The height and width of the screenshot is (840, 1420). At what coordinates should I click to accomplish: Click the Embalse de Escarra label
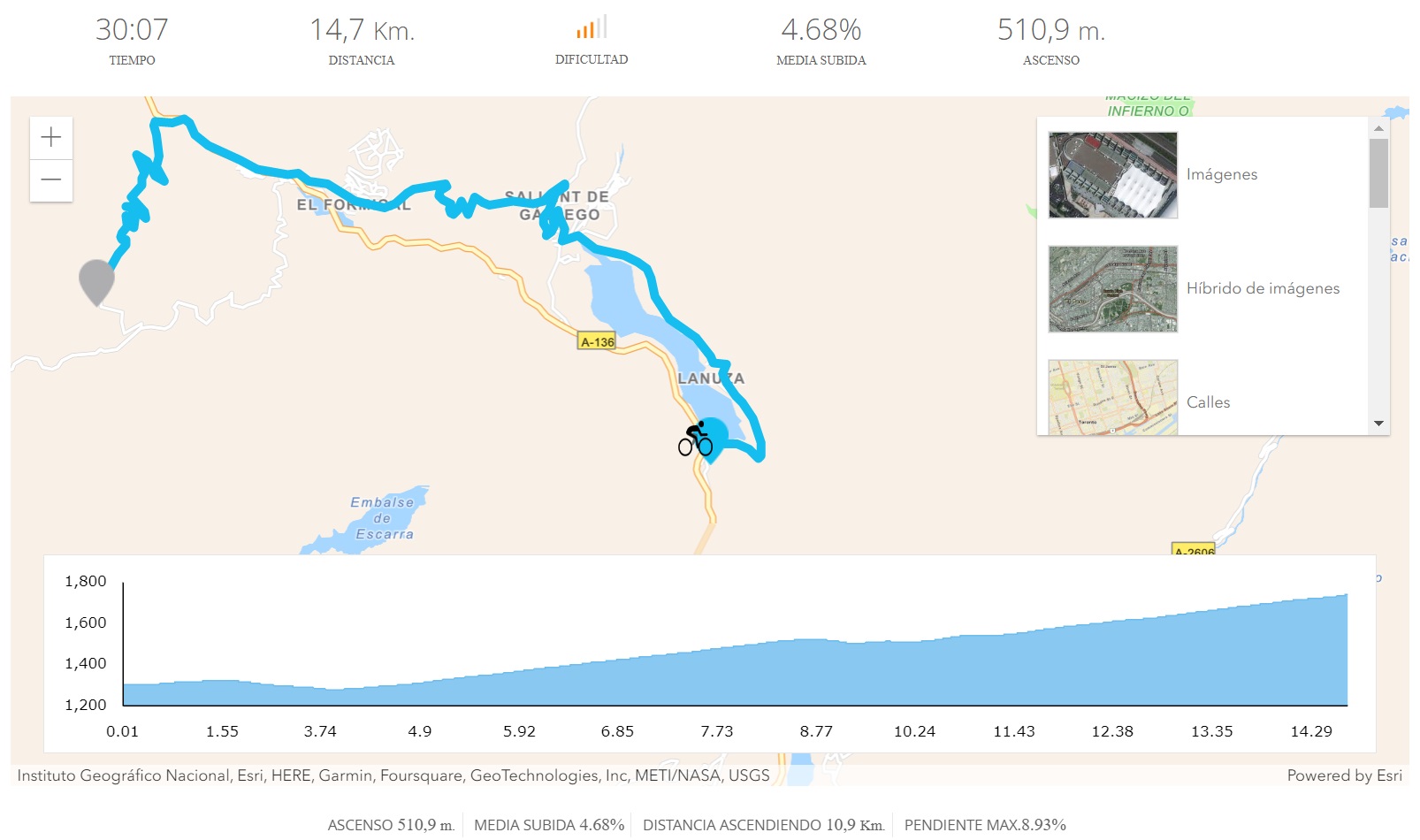point(382,518)
